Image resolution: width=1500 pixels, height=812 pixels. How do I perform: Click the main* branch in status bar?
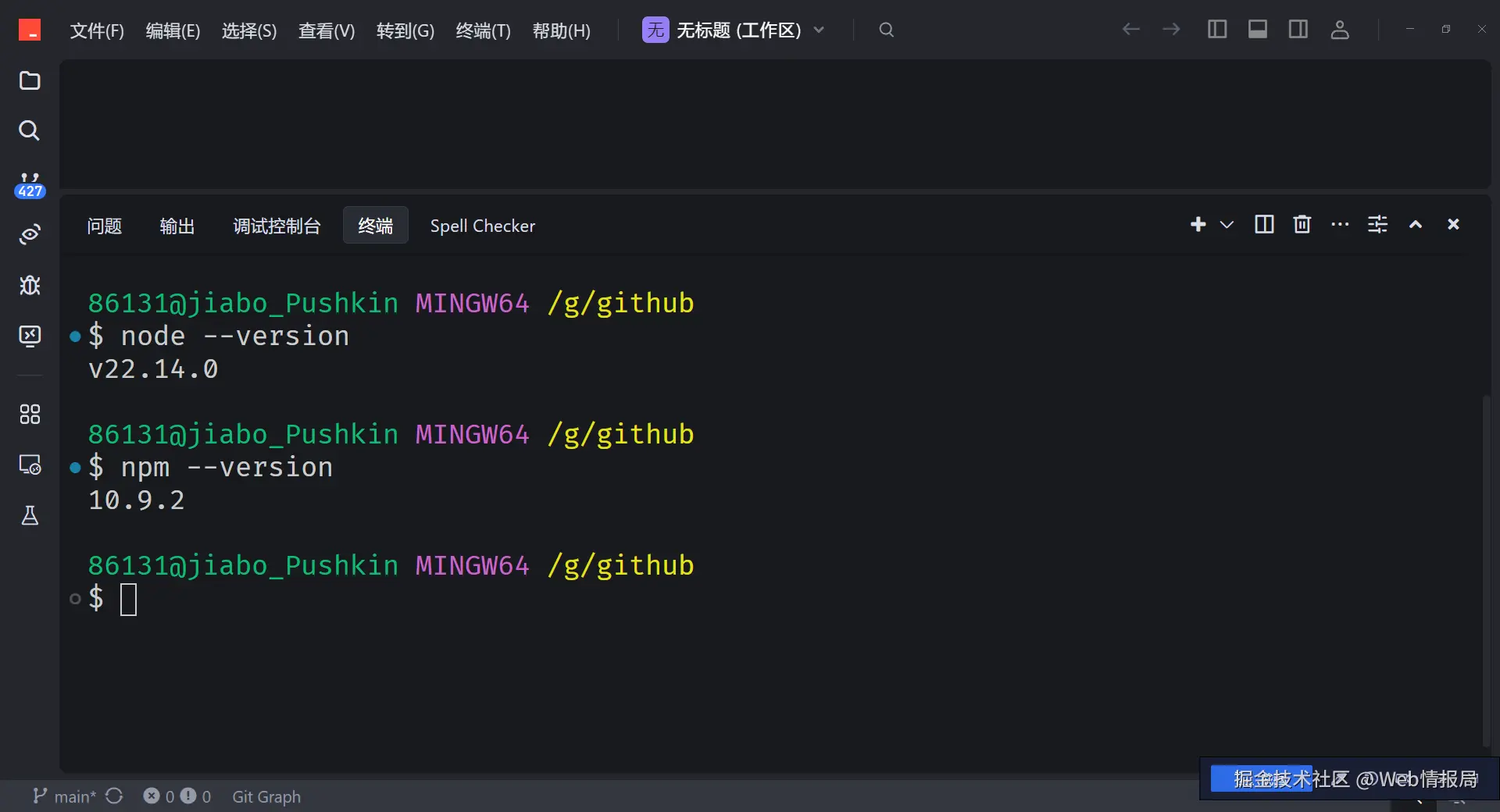(72, 796)
